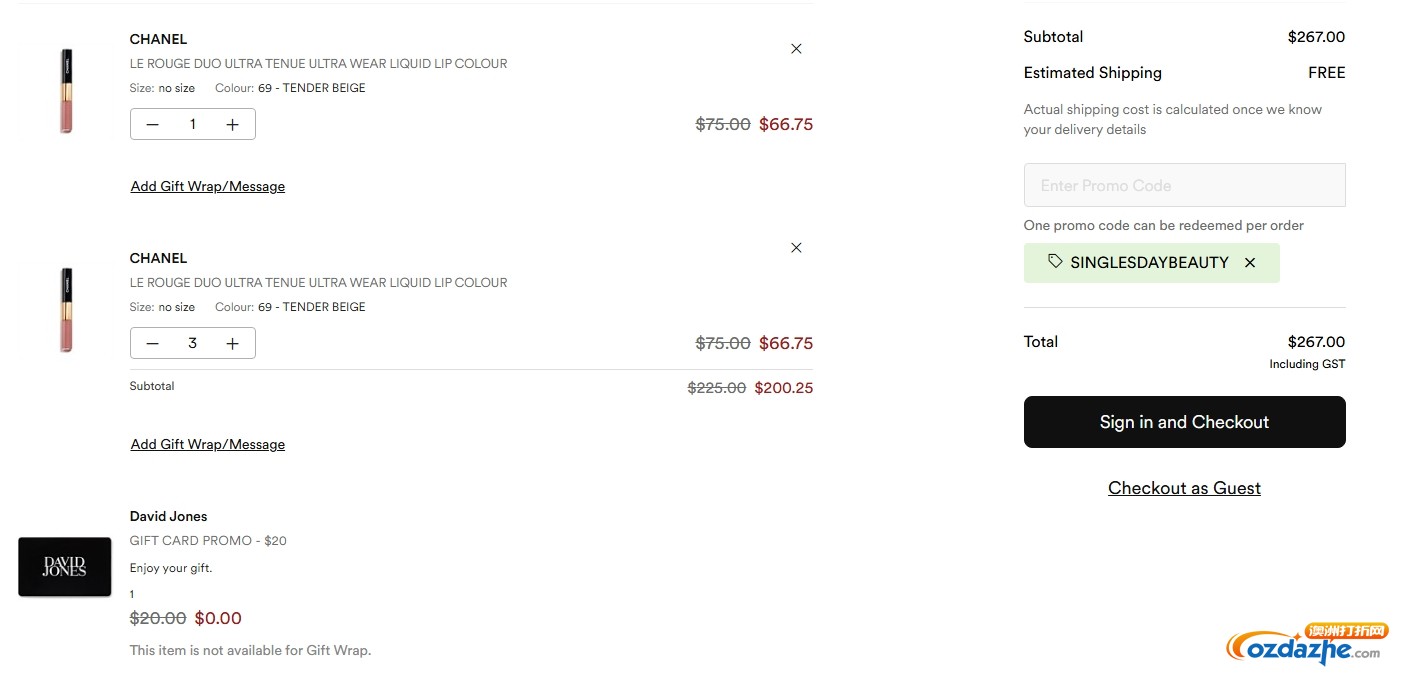Click the promo tag icon beside SINGLESDAYBEAUTY
This screenshot has width=1411, height=678.
pos(1055,262)
